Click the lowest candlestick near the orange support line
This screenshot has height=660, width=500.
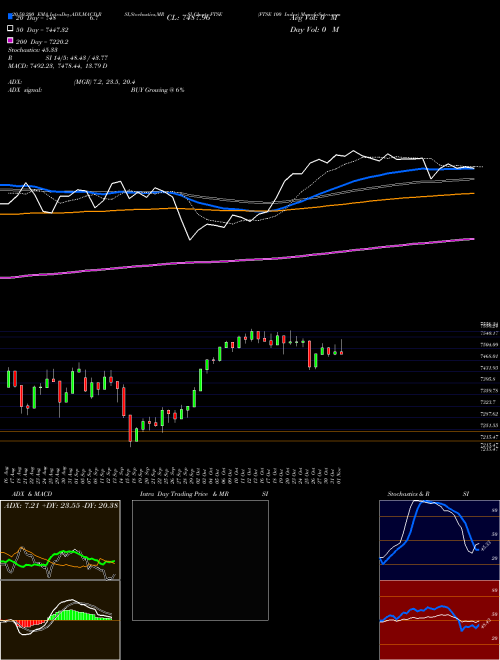130,430
